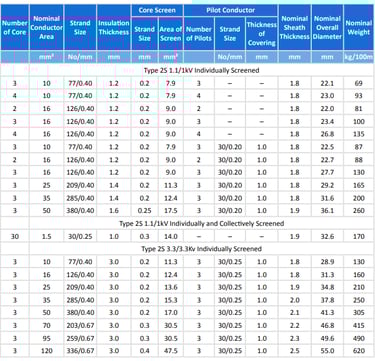Image resolution: width=375 pixels, height=361 pixels.
Task: Select the 'Thickness of Covering' header
Action: click(x=262, y=34)
